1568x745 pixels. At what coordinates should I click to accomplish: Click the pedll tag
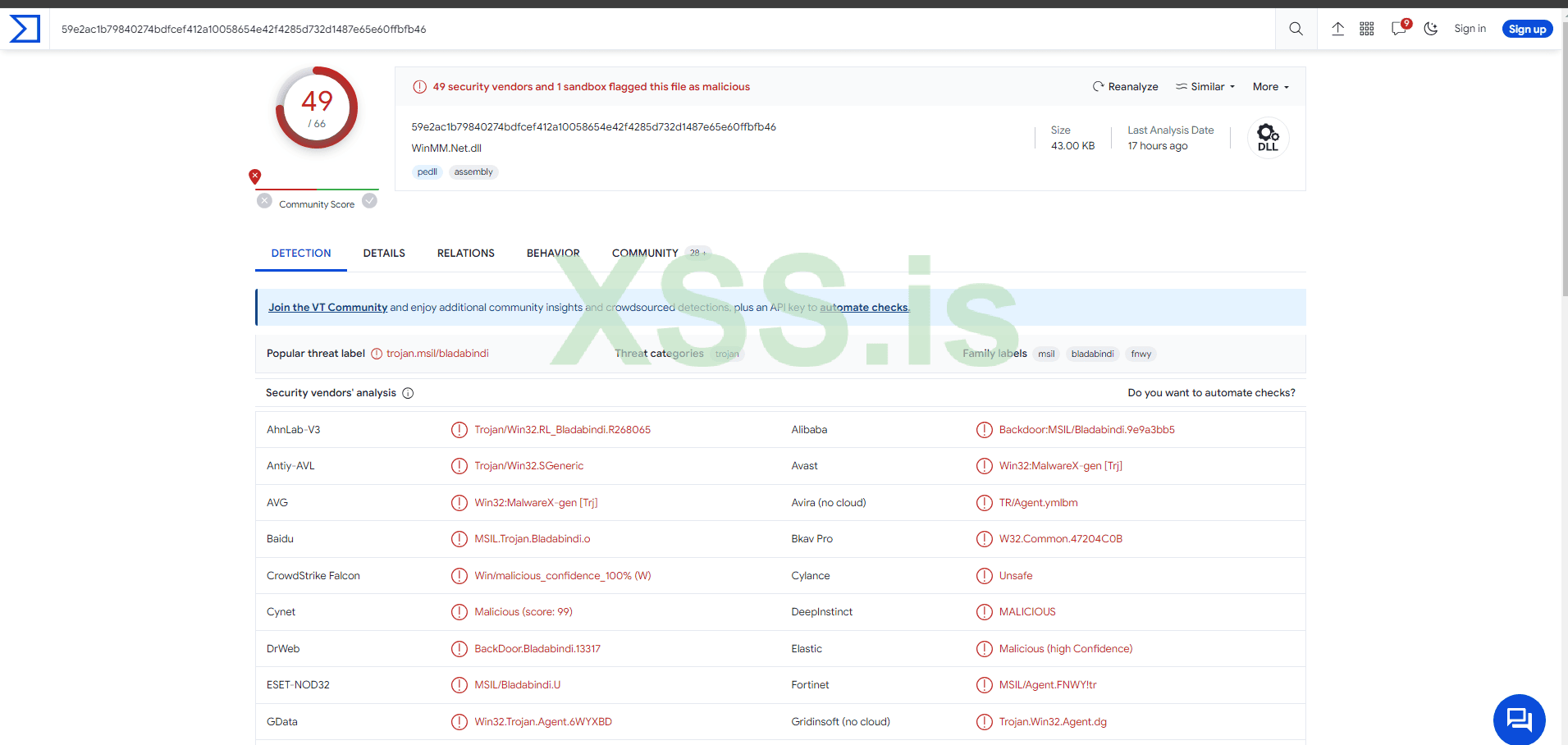[427, 172]
